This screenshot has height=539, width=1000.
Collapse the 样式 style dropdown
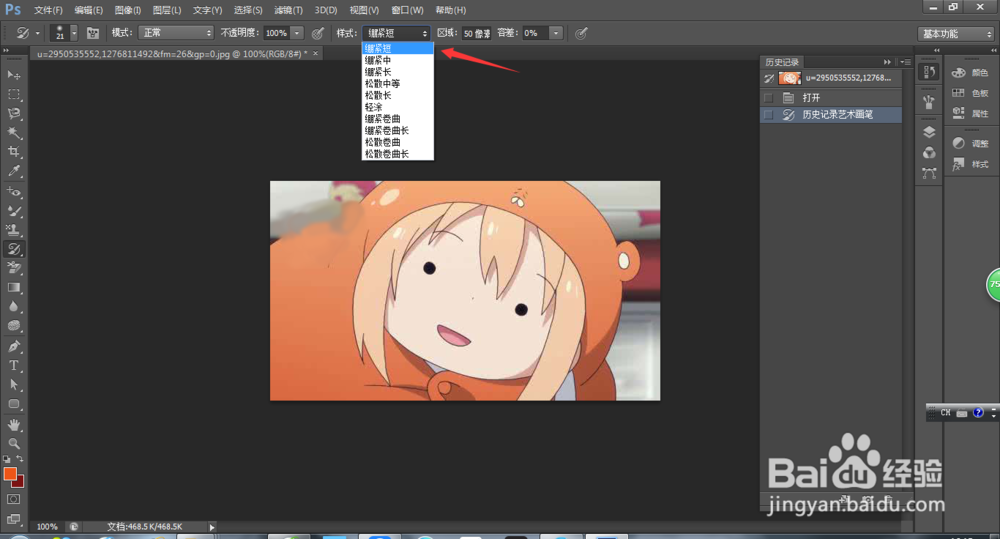click(397, 33)
